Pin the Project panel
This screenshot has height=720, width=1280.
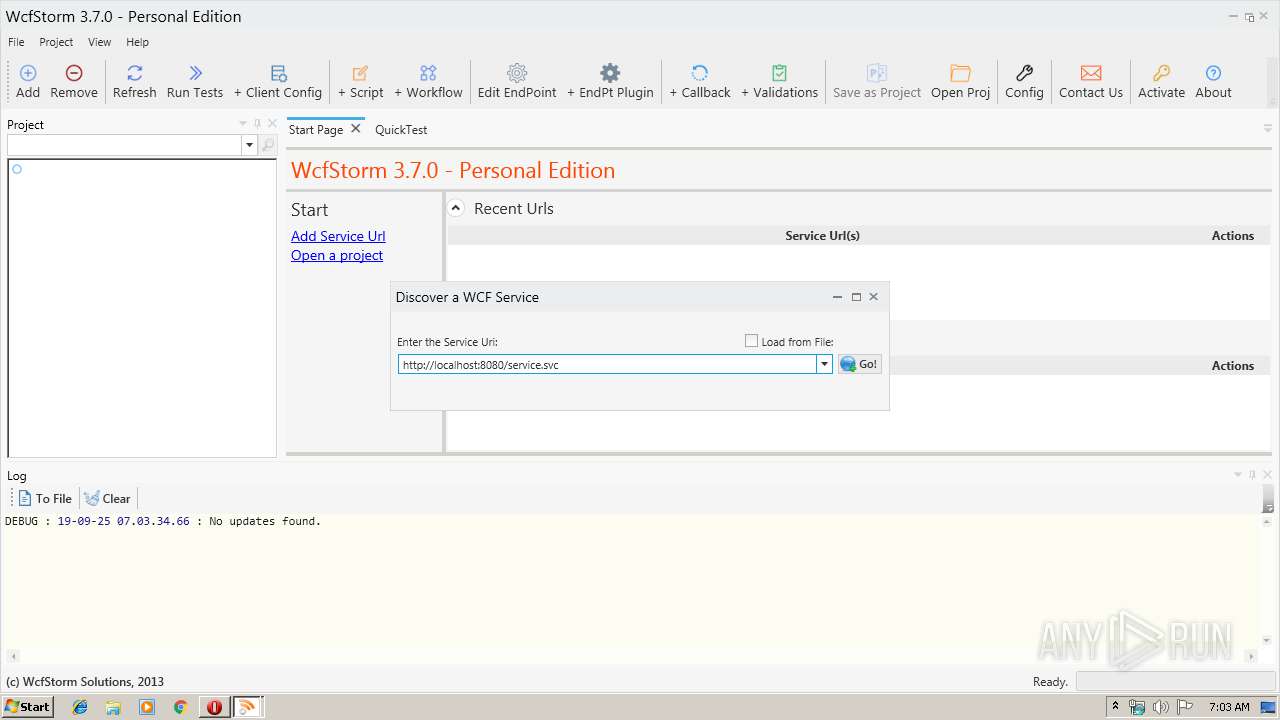point(257,124)
